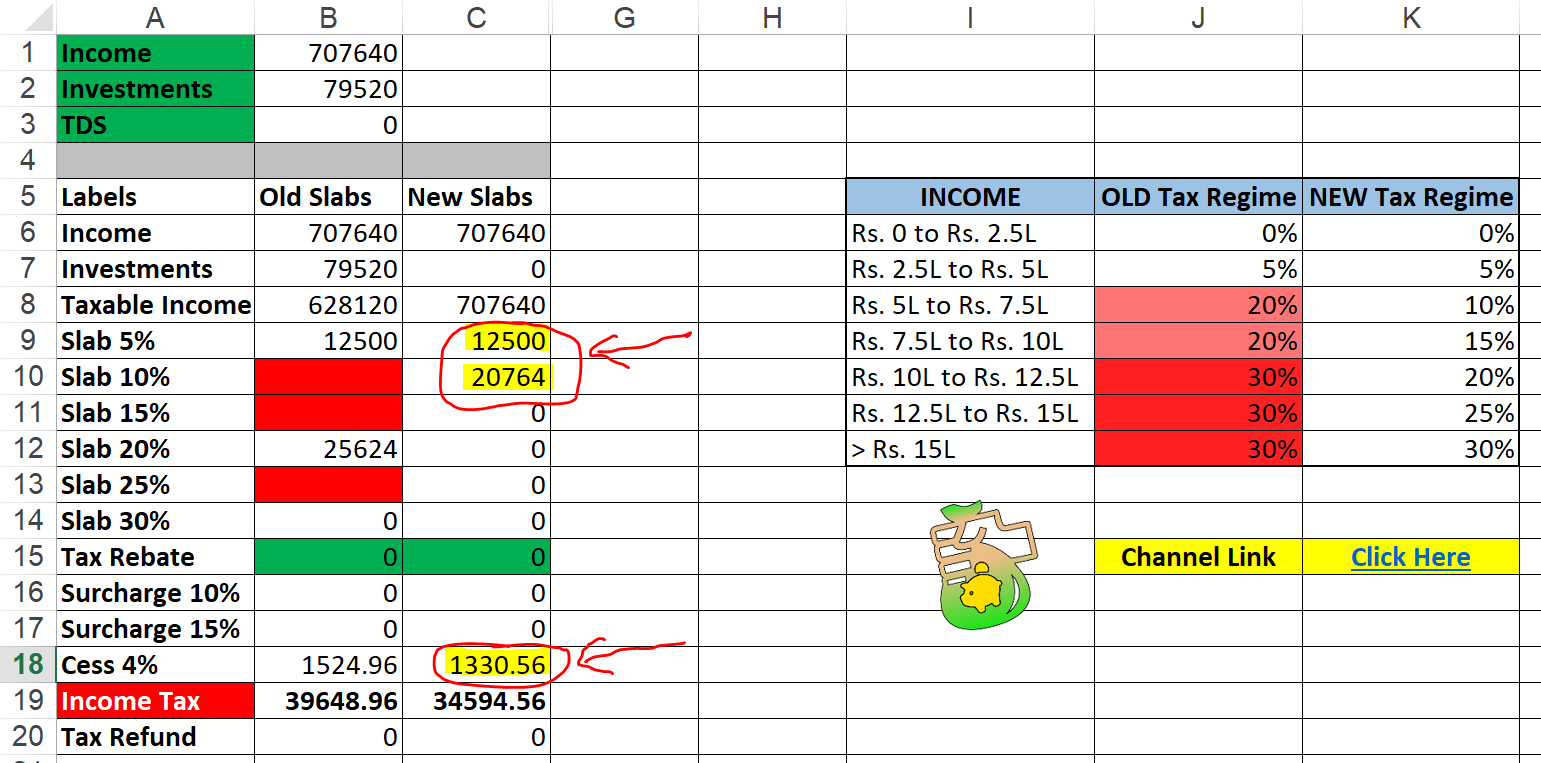Select the New Slabs header cell
This screenshot has height=763, width=1541.
475,196
